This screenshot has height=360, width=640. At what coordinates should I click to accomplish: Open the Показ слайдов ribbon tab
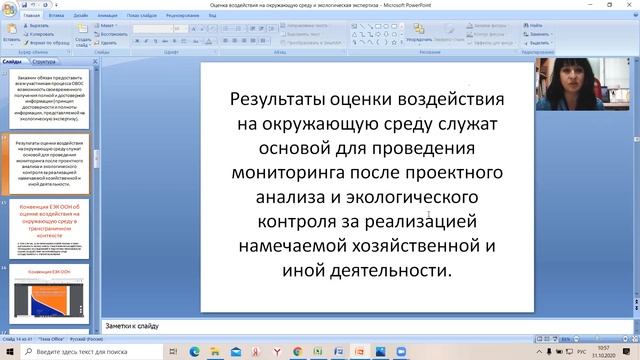[x=142, y=16]
